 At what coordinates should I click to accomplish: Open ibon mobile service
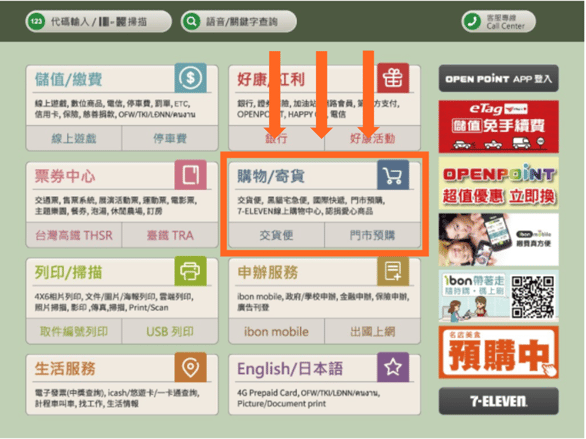[x=276, y=331]
